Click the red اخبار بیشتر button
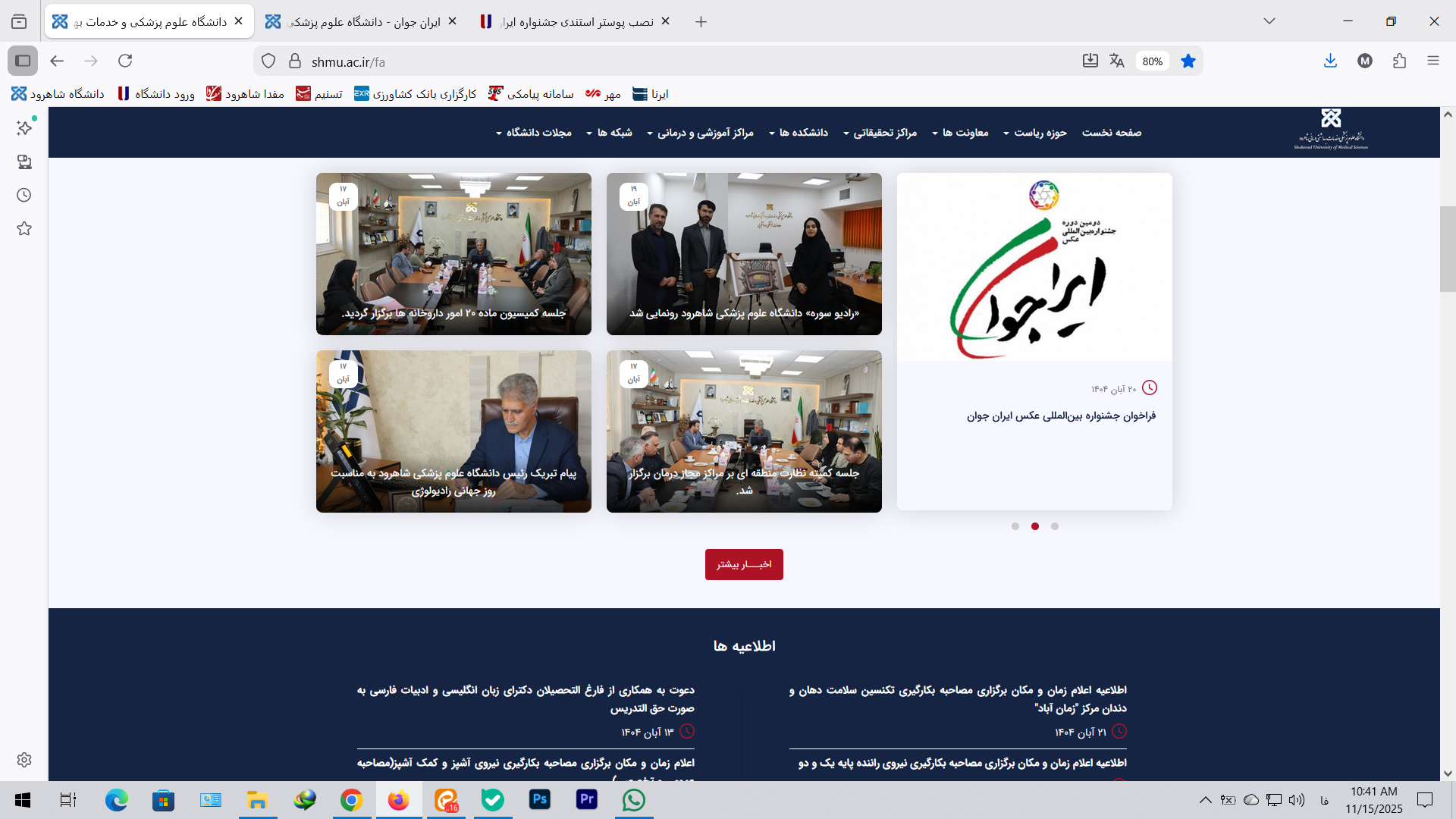 pyautogui.click(x=744, y=564)
